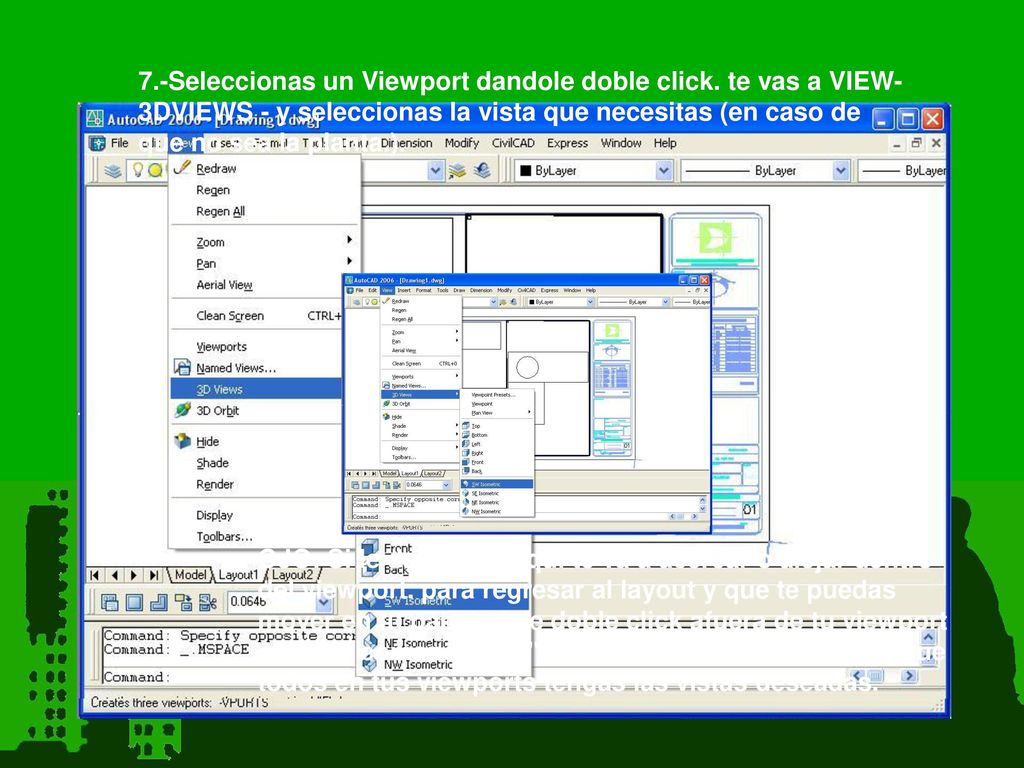
Task: Select highlighted 3D Views in large menu
Action: [256, 389]
